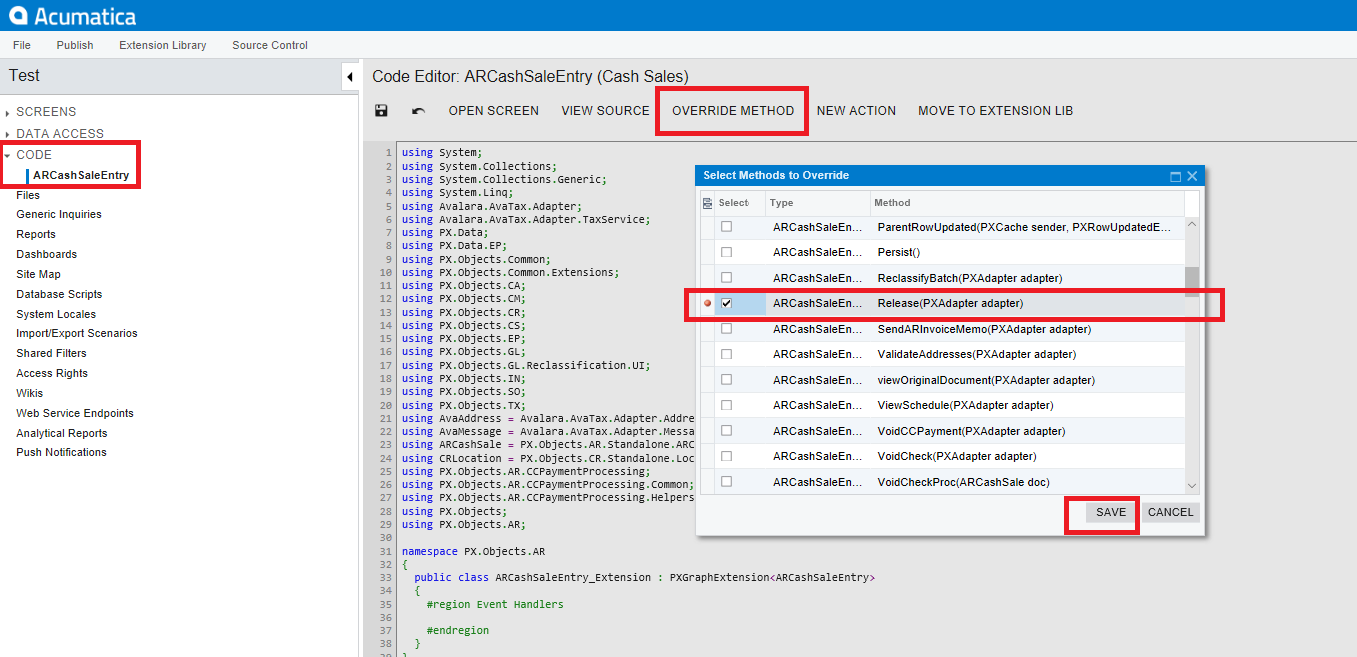1357x657 pixels.
Task: Click the NEW ACTION button
Action: (x=856, y=111)
